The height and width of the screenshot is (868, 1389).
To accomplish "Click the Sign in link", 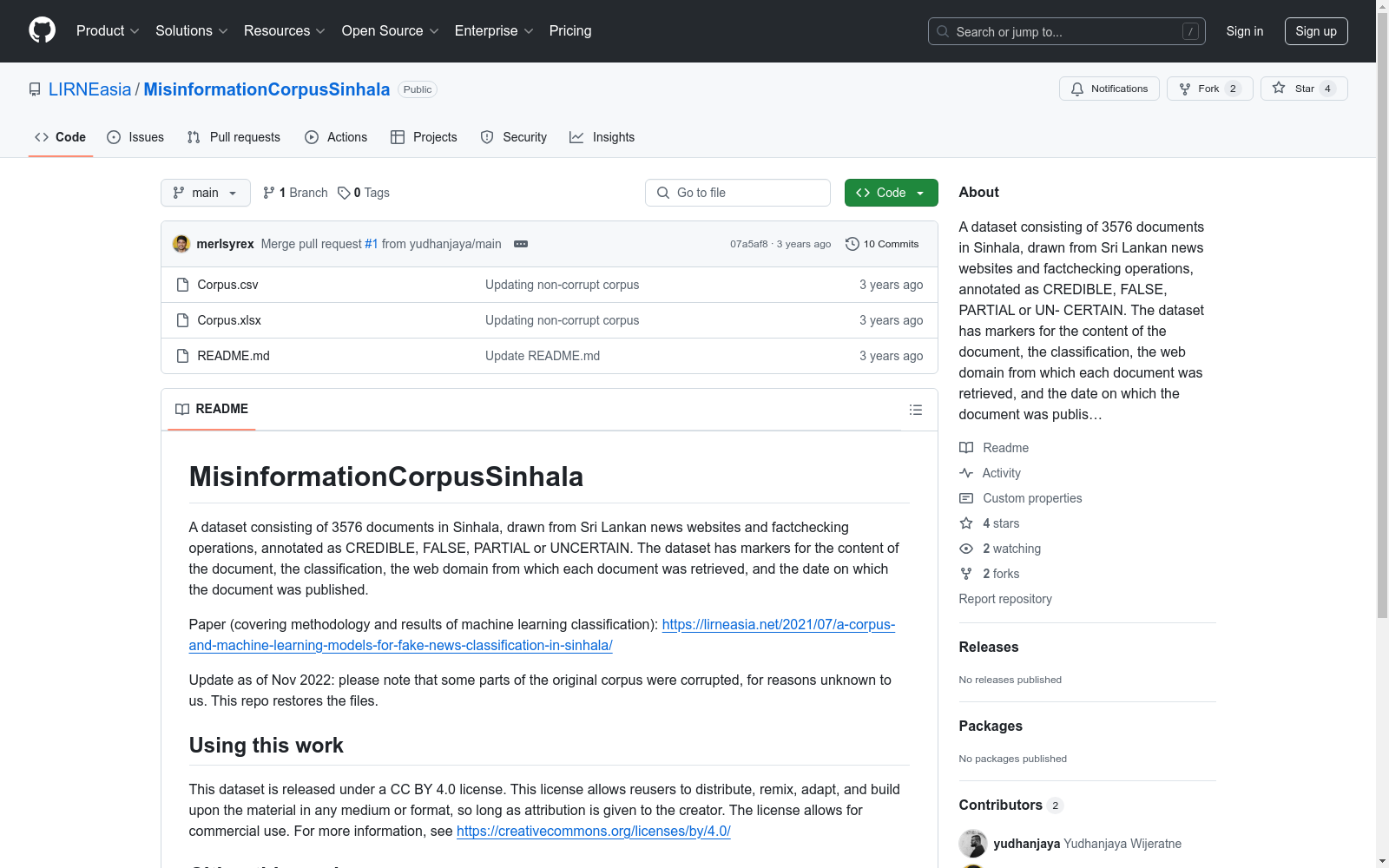I will coord(1245,31).
